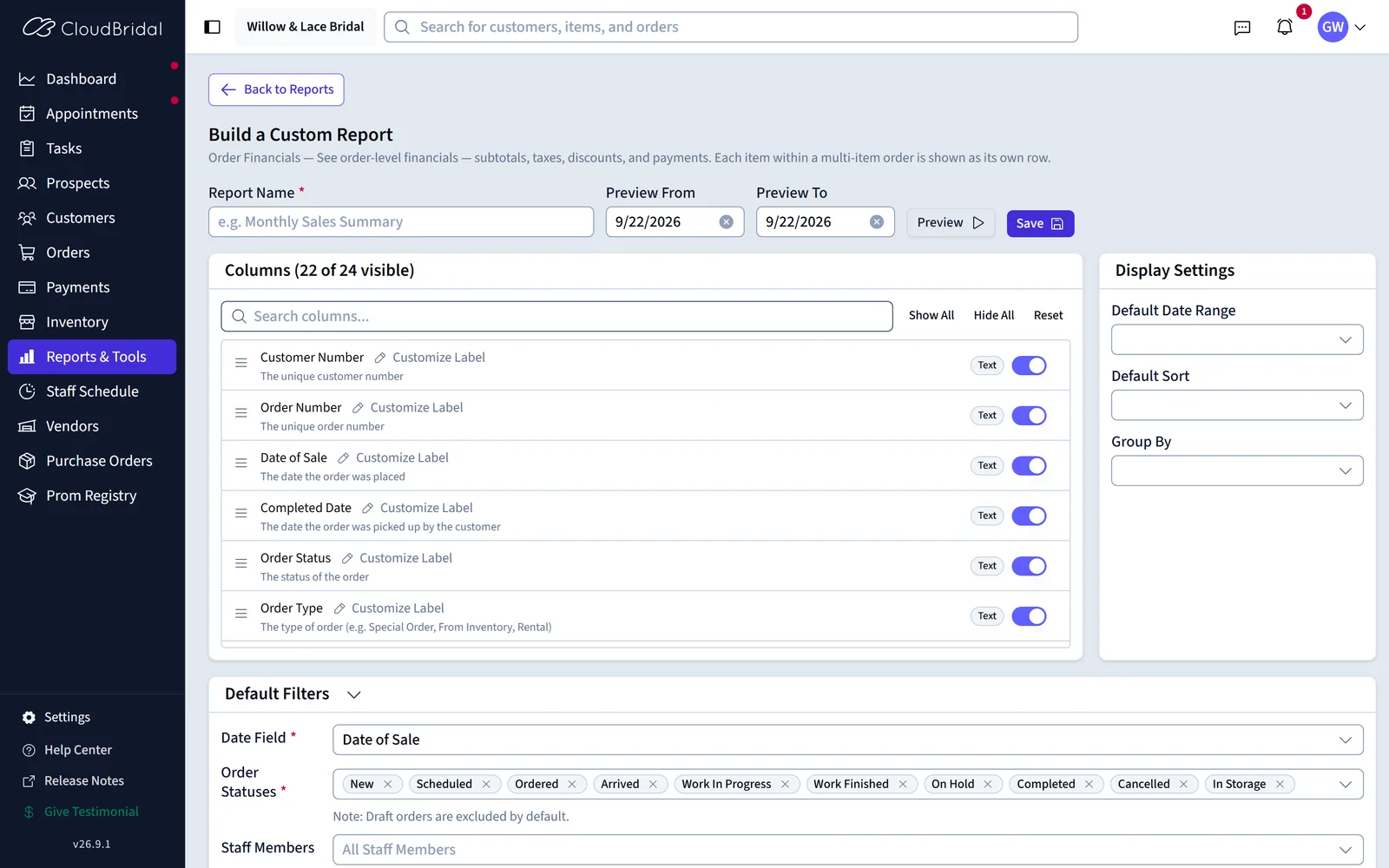Toggle Date of Sale column visibility

pos(1029,466)
